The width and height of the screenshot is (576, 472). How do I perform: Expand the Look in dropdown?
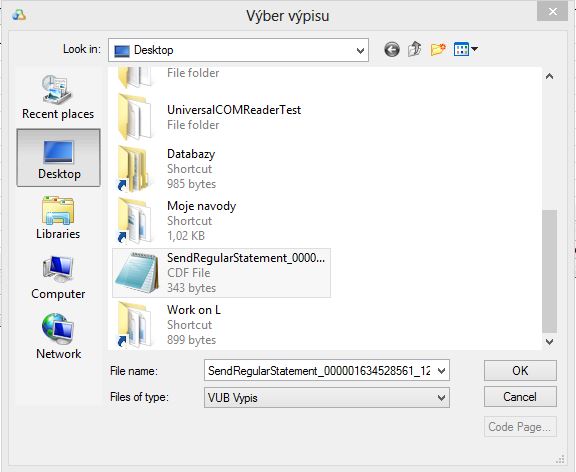point(360,50)
